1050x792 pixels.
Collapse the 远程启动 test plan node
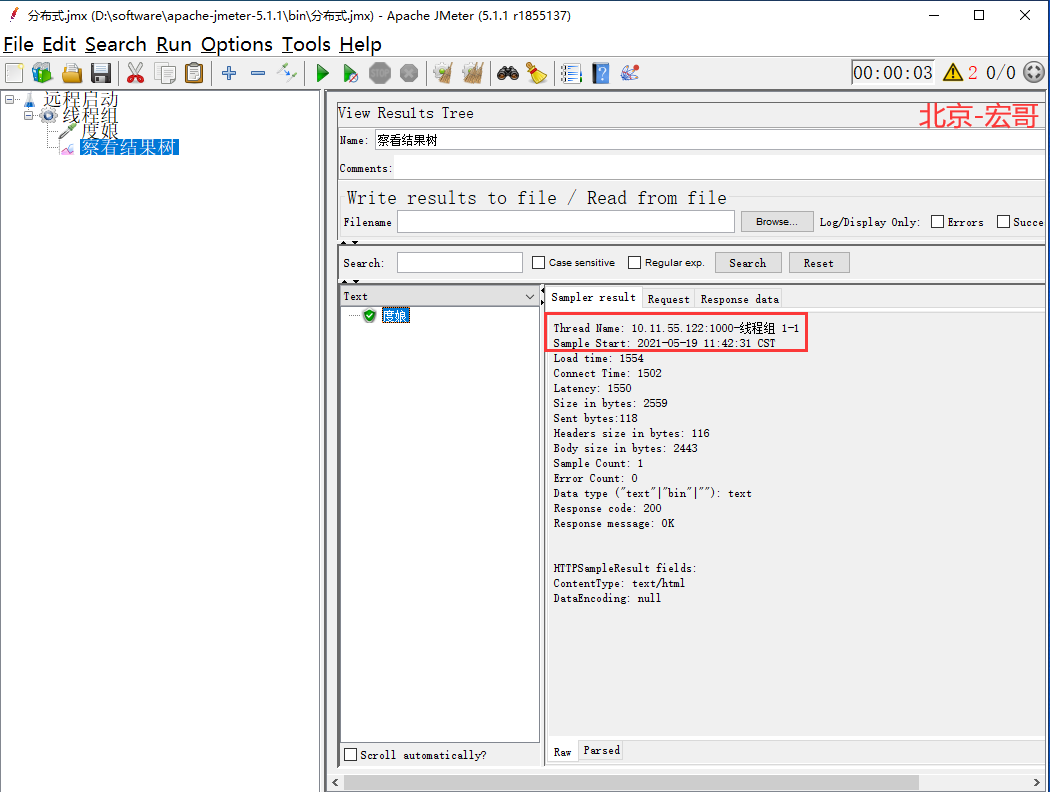9,100
